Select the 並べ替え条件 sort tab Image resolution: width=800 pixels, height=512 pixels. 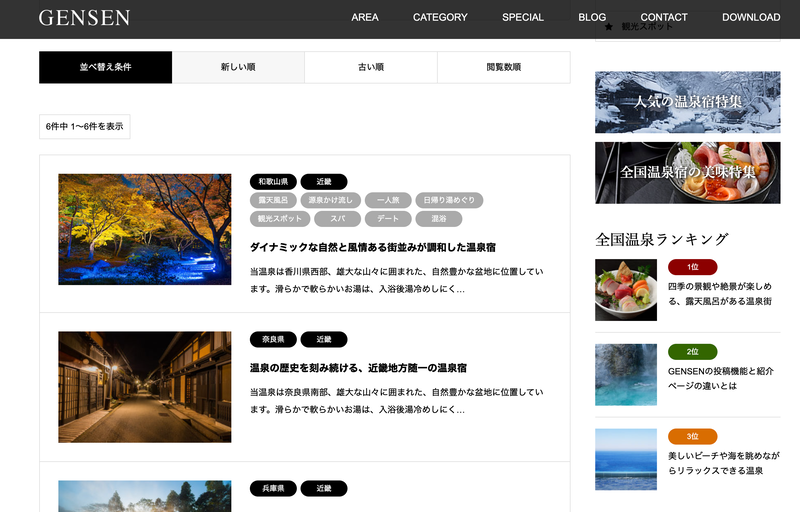pyautogui.click(x=106, y=67)
